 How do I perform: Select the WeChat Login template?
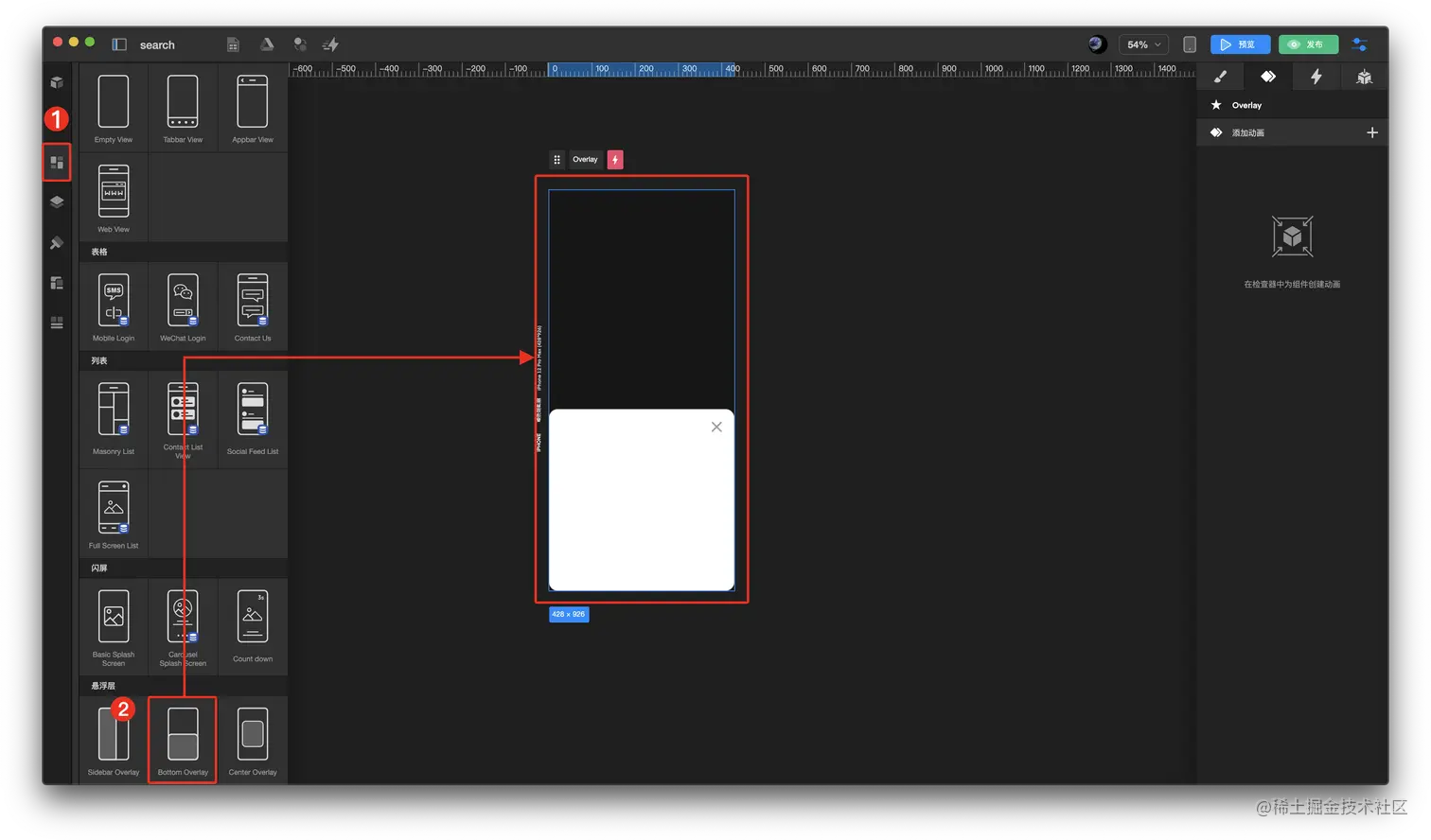[x=183, y=306]
